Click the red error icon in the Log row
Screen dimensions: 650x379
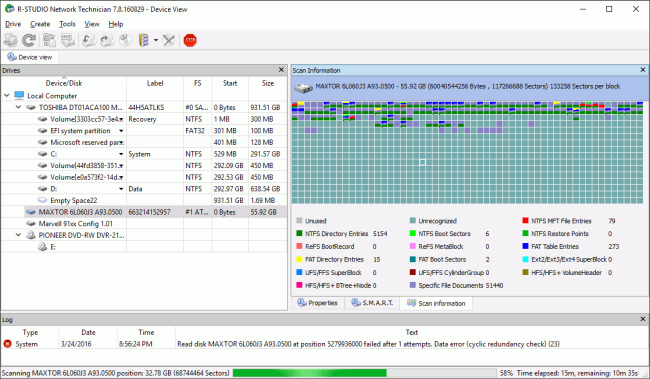[x=7, y=344]
